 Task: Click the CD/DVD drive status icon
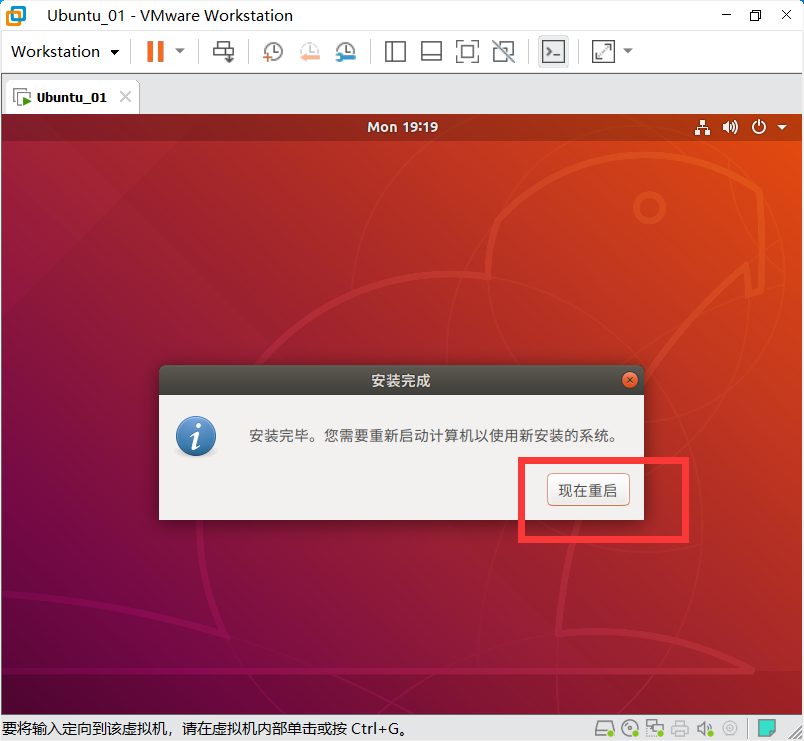tap(630, 728)
